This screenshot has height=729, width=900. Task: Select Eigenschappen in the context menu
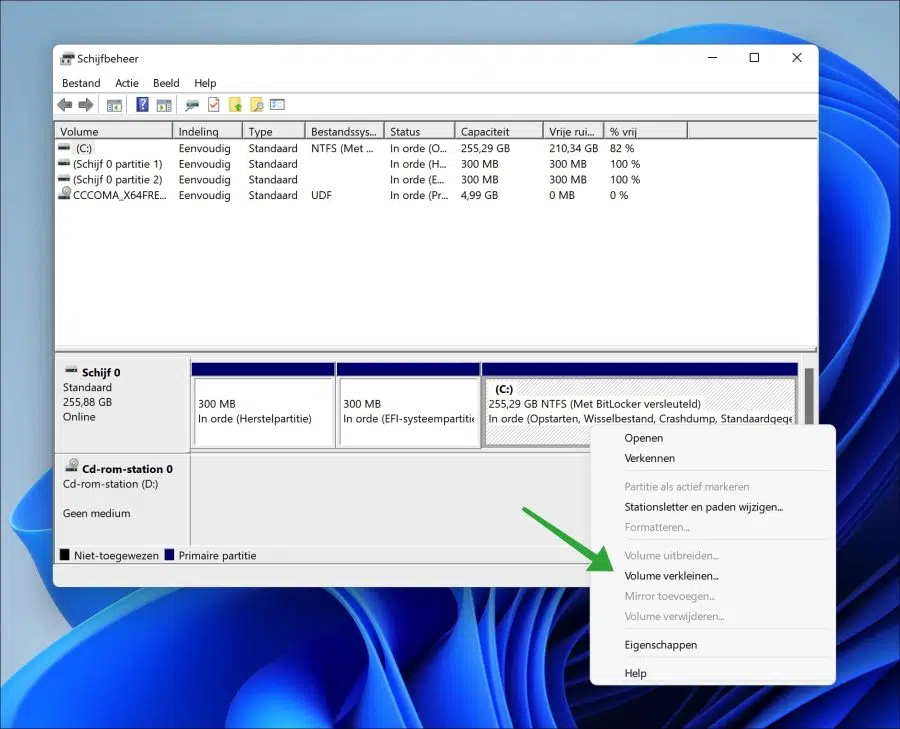click(x=661, y=645)
